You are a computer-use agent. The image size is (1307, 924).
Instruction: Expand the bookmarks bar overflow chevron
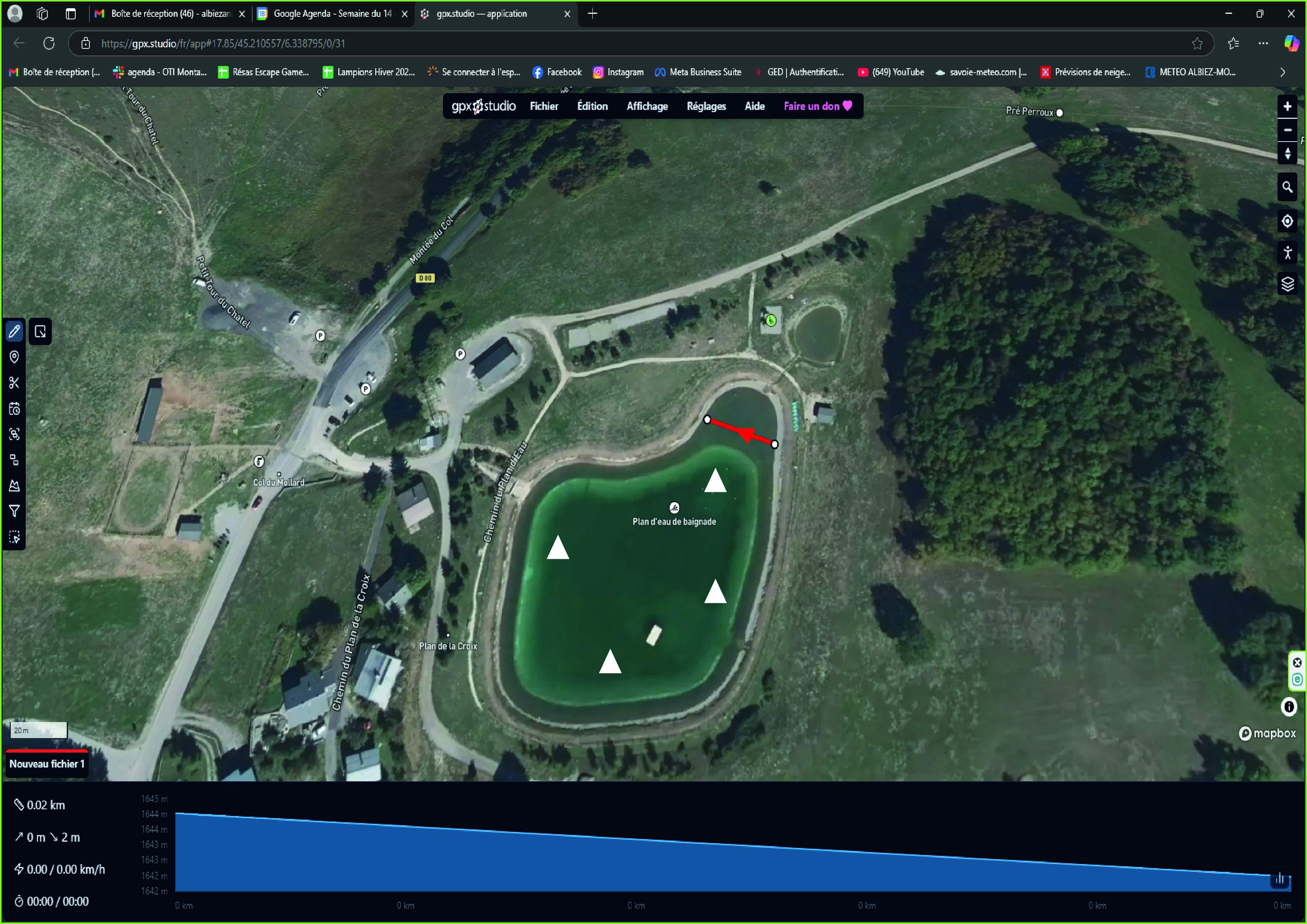[1282, 72]
